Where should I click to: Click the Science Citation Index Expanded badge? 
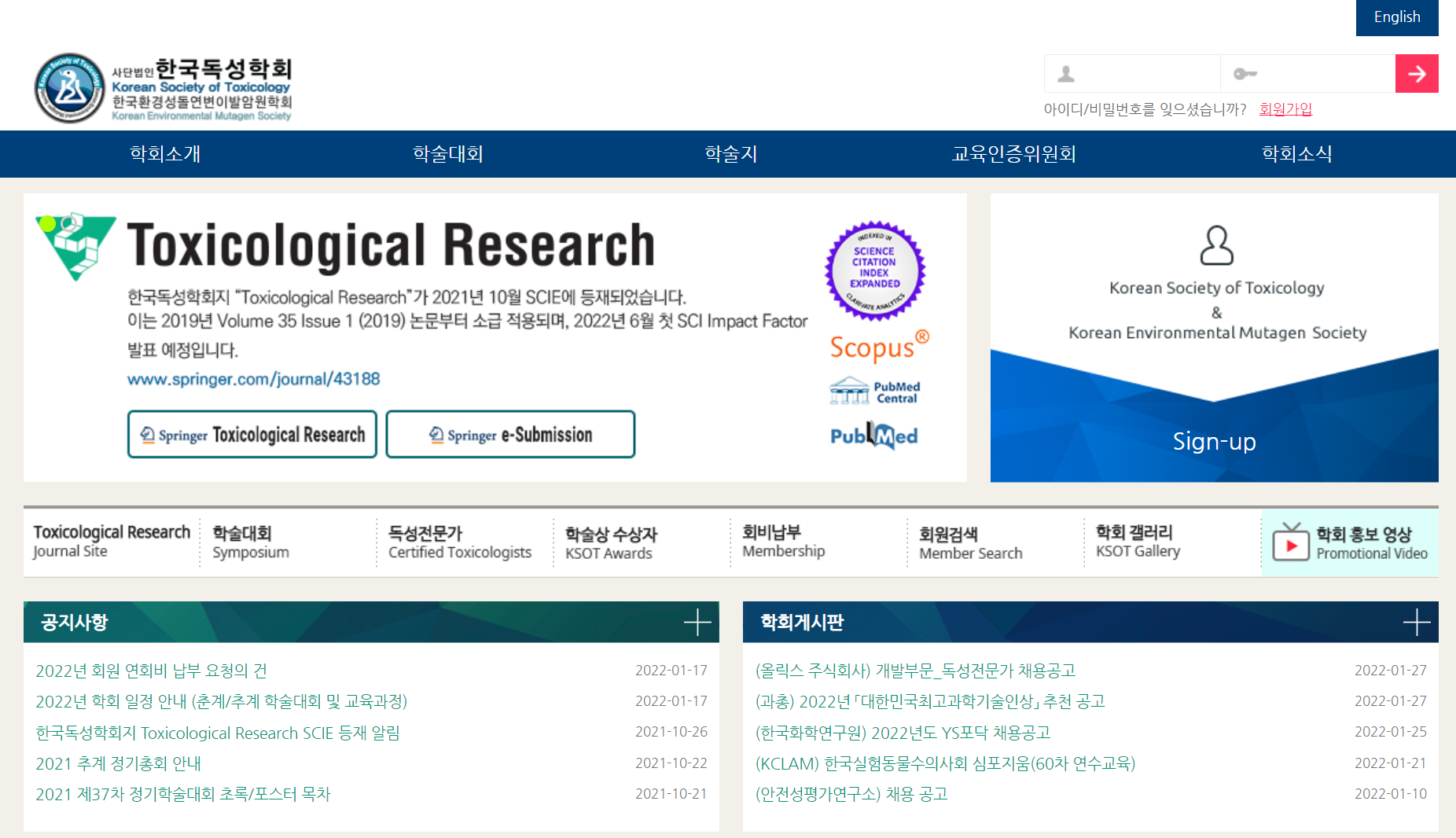[874, 270]
